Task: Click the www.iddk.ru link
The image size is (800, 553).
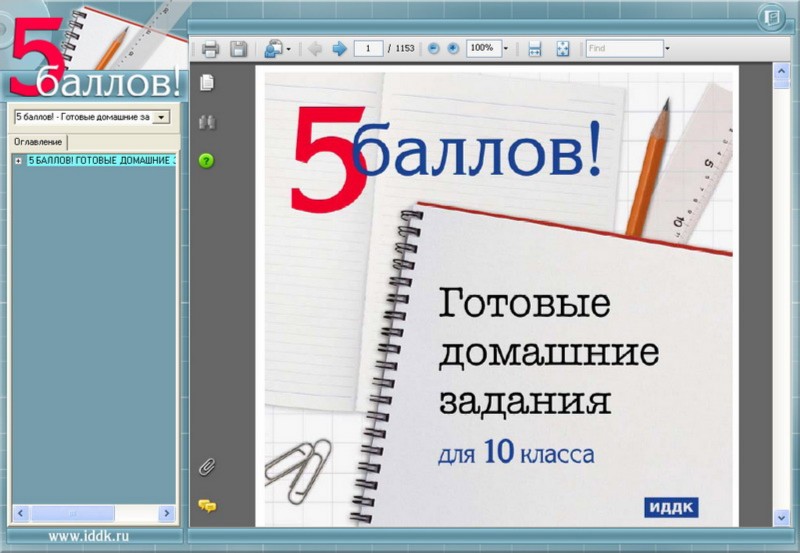Action: tap(88, 537)
